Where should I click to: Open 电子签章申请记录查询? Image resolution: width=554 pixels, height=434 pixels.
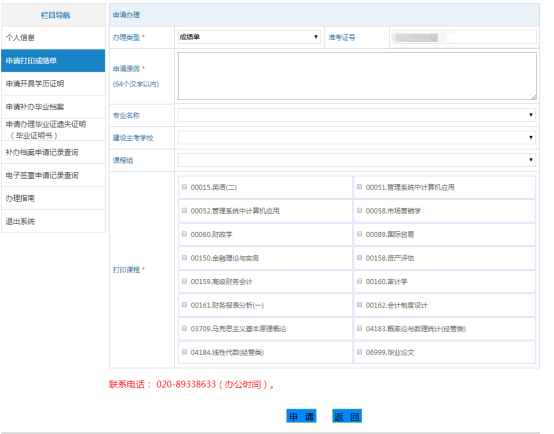click(x=53, y=175)
